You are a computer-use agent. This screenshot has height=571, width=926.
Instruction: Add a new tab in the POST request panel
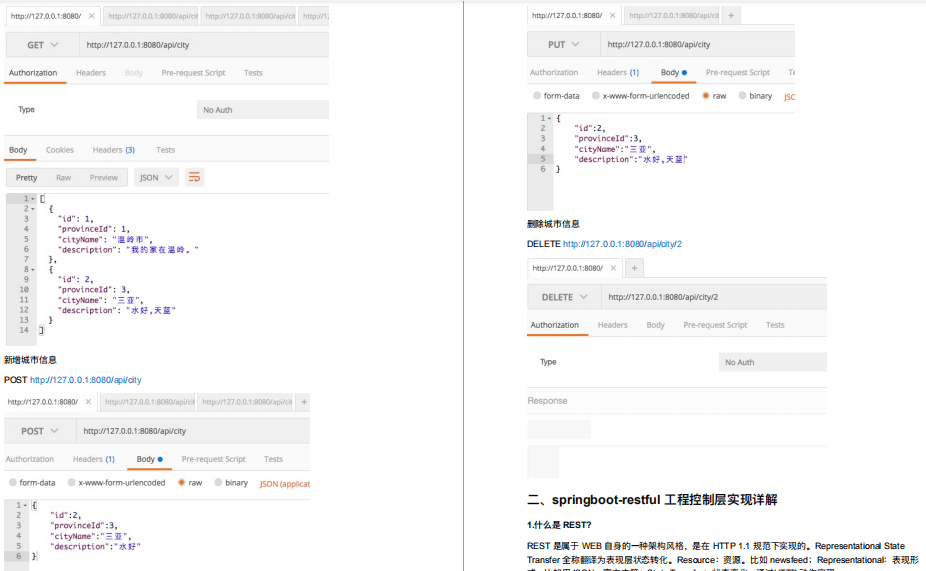tap(304, 402)
